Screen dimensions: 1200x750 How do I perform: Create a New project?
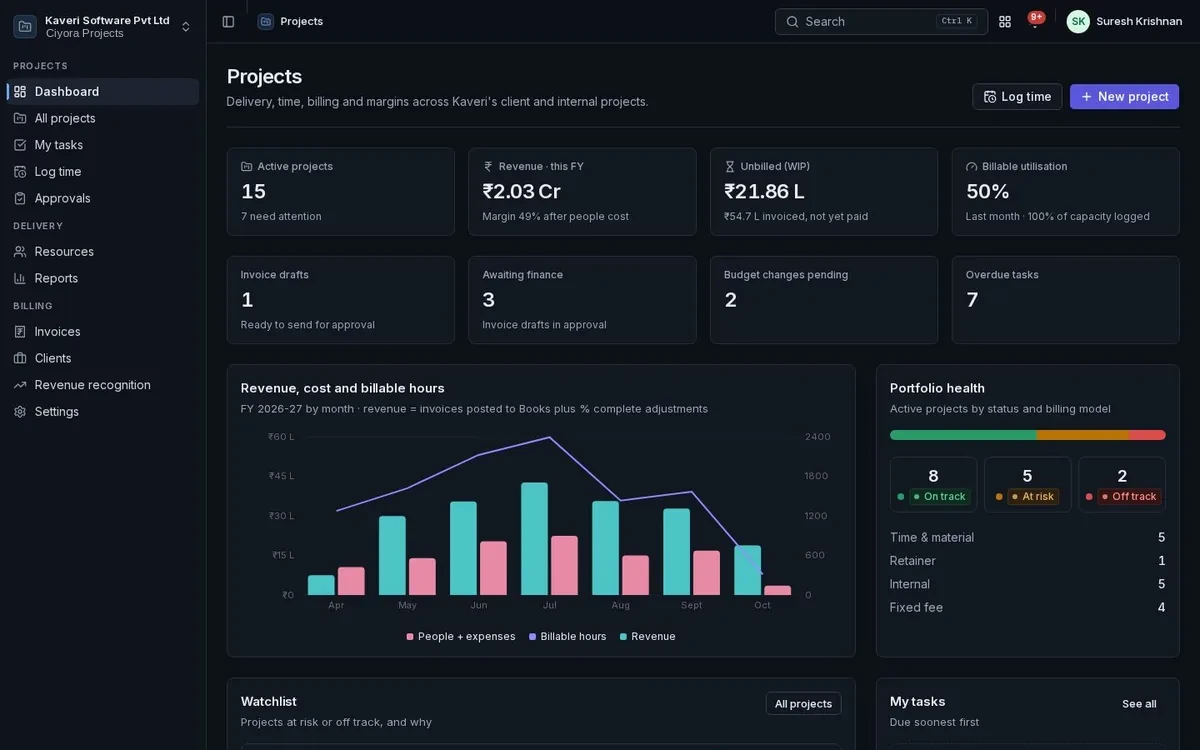1124,96
